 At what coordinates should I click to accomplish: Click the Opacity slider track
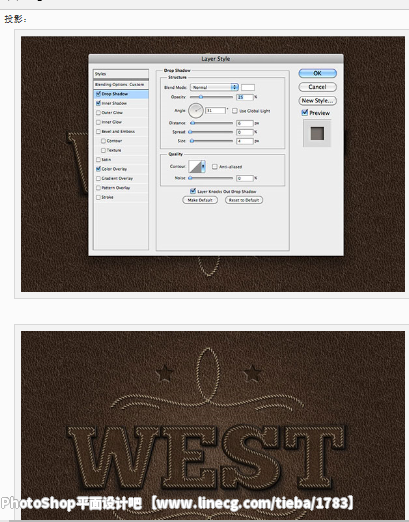[211, 97]
